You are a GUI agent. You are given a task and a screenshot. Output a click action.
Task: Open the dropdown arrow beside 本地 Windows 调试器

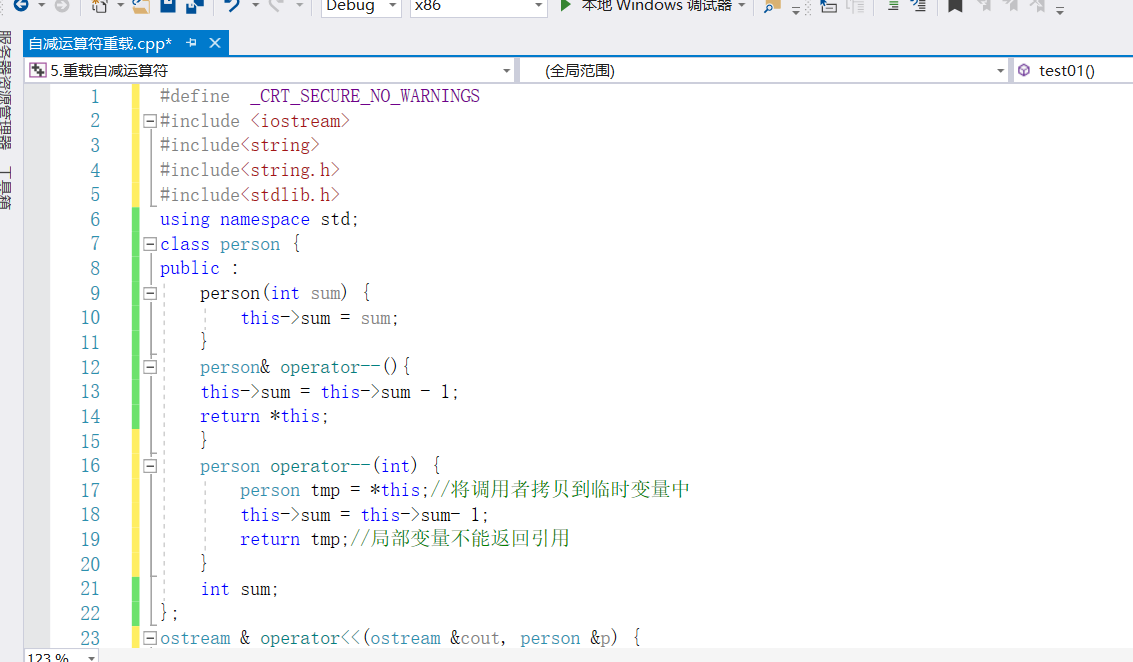pyautogui.click(x=741, y=5)
